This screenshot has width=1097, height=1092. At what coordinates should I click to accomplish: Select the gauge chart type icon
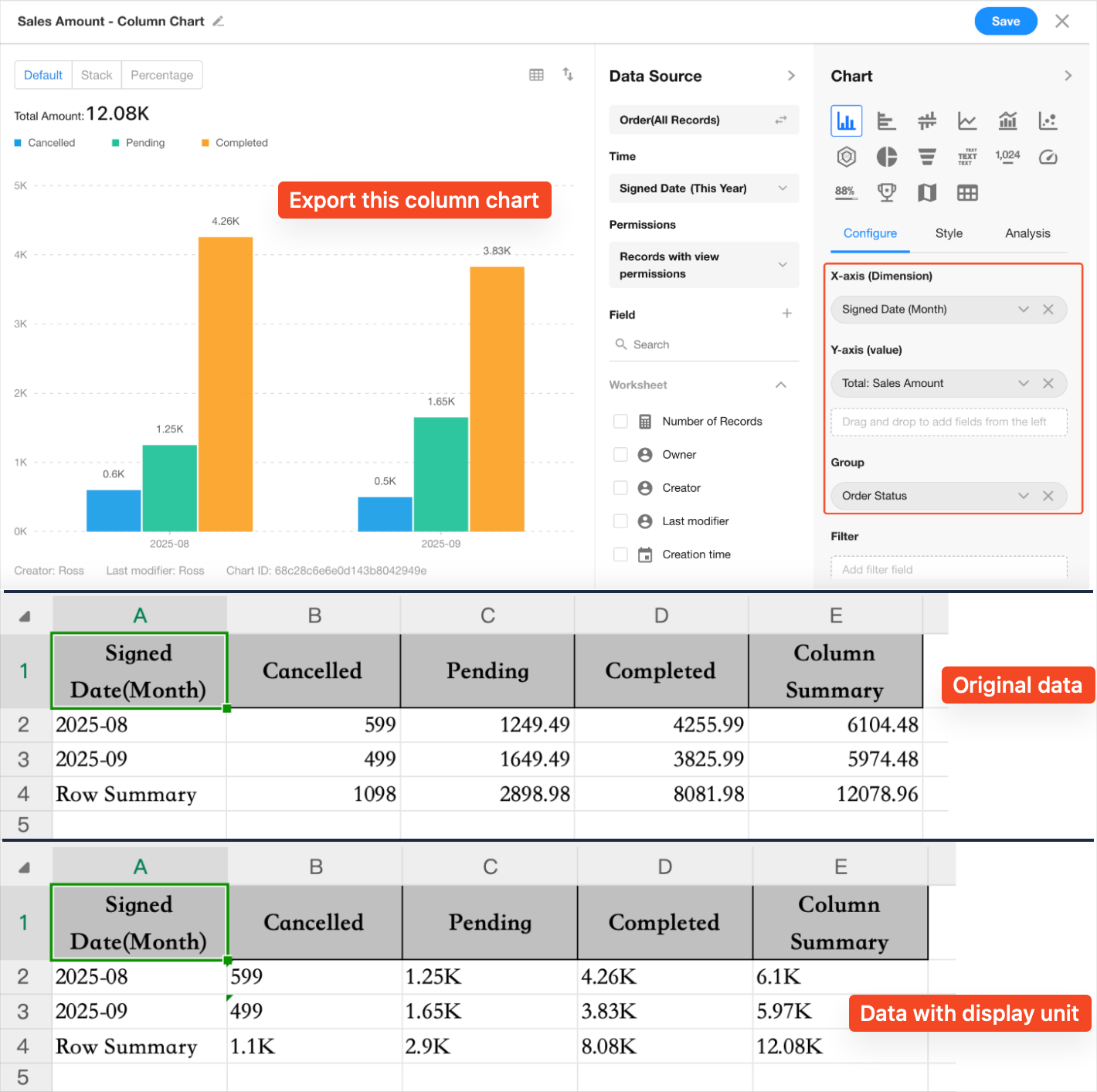[x=1048, y=157]
